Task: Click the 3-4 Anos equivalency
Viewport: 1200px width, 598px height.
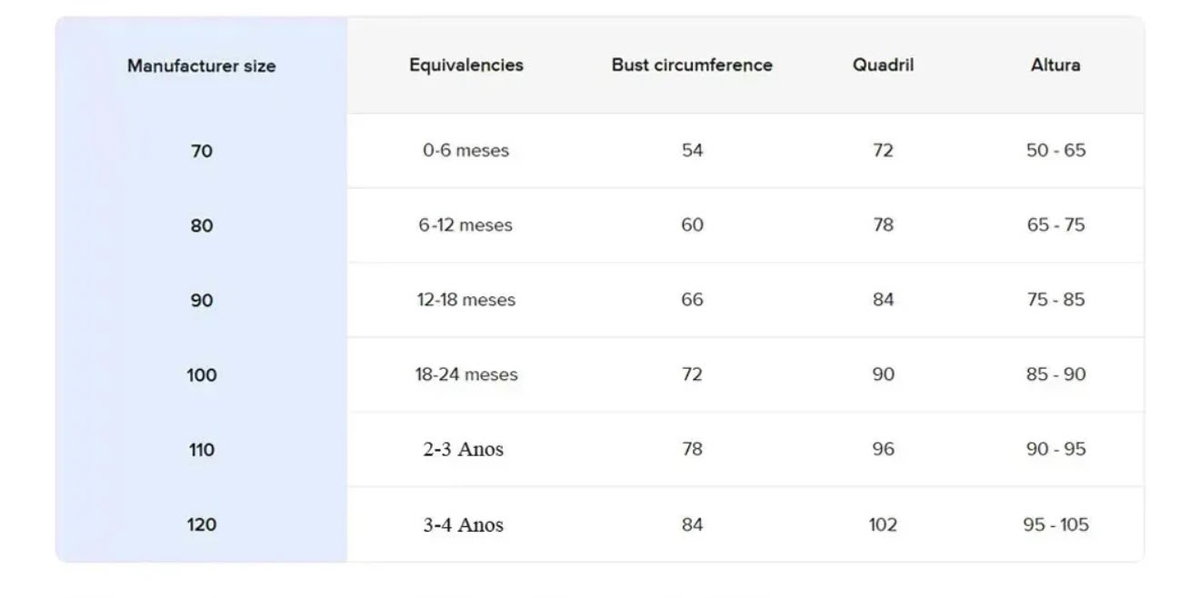Action: (463, 524)
